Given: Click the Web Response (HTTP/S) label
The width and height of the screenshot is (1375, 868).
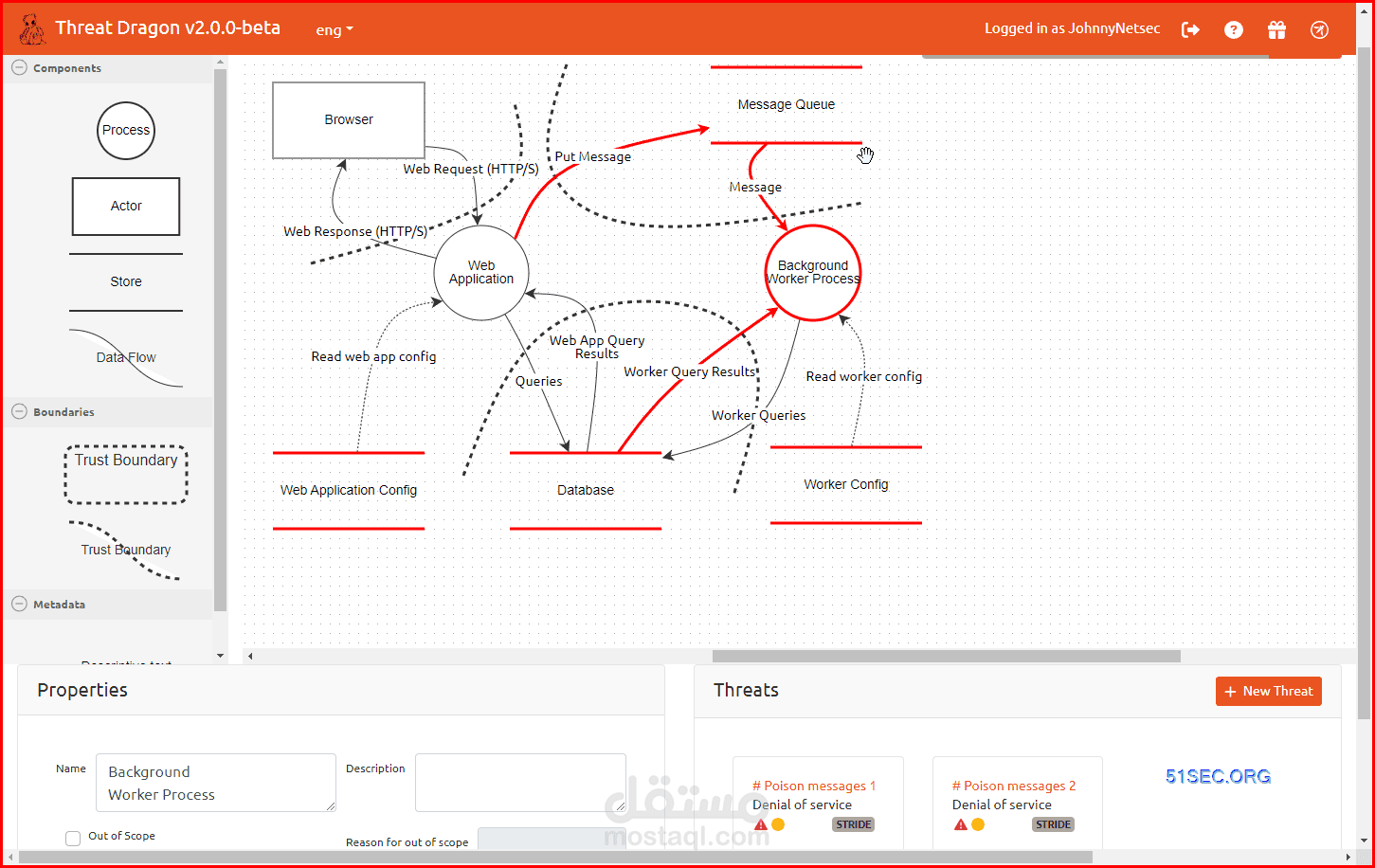Looking at the screenshot, I should pyautogui.click(x=355, y=232).
